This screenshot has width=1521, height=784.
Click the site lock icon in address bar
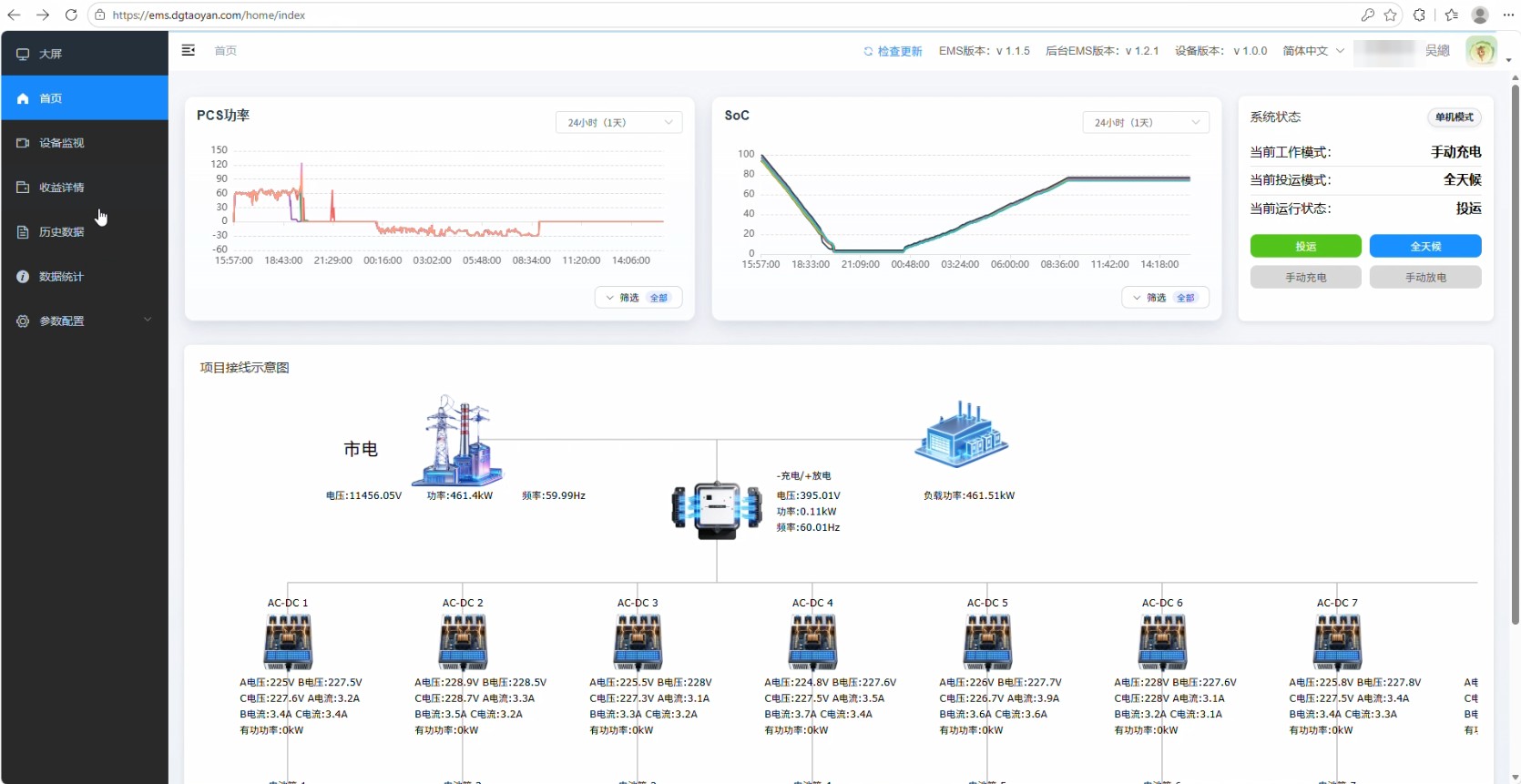tap(100, 15)
